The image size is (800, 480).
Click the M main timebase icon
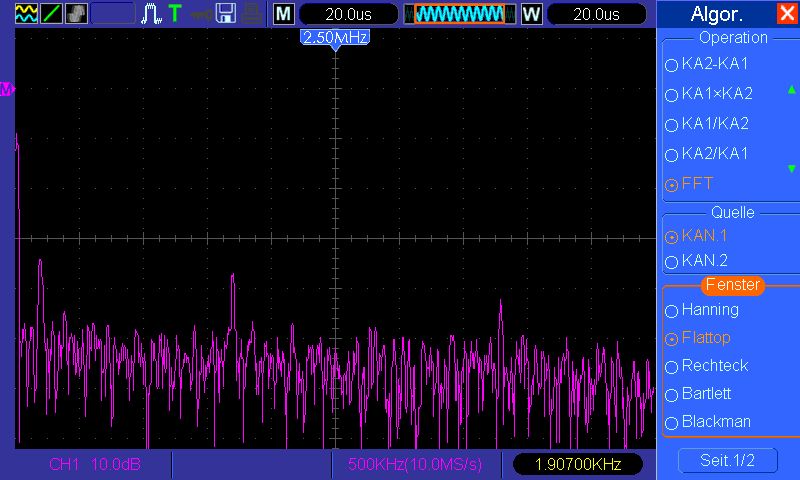point(283,14)
